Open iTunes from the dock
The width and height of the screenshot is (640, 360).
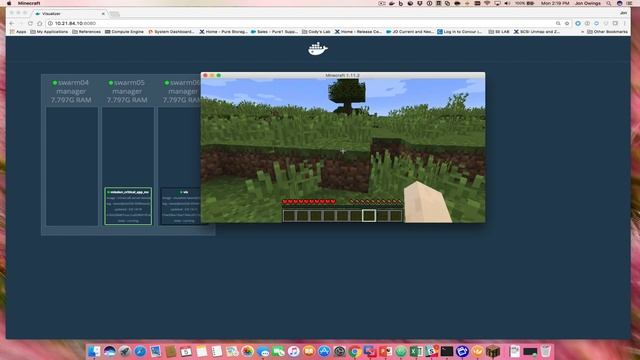[293, 351]
